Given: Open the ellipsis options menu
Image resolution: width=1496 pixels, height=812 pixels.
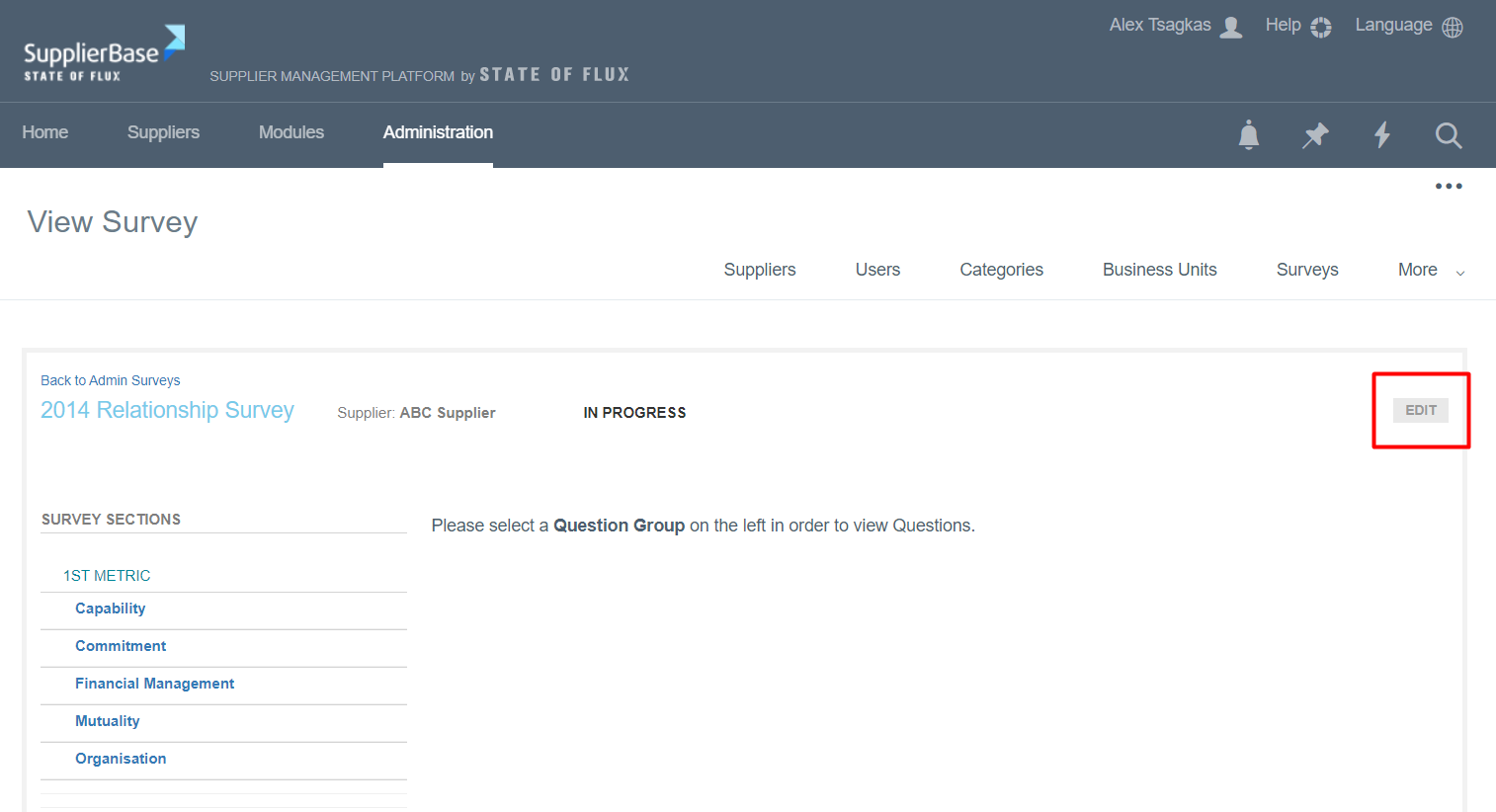Looking at the screenshot, I should tap(1449, 186).
